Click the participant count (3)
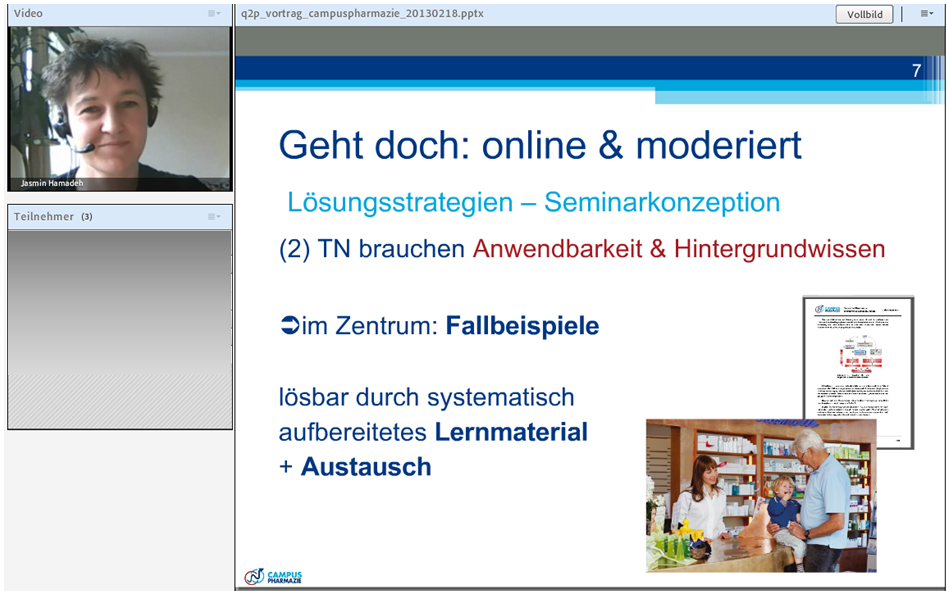 click(87, 217)
